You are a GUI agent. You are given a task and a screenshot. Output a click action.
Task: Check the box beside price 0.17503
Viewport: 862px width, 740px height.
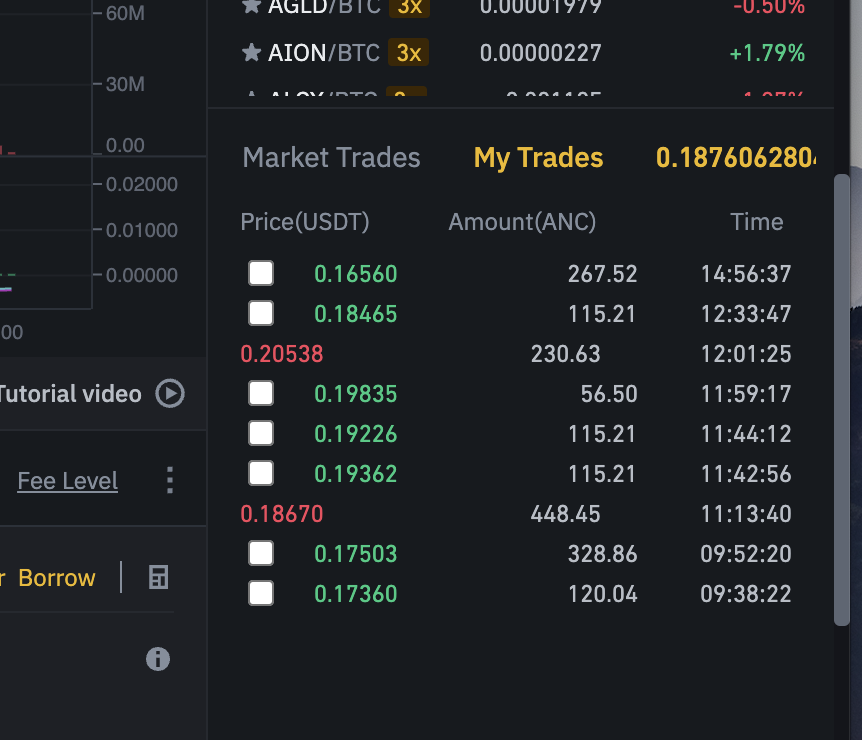tap(260, 553)
